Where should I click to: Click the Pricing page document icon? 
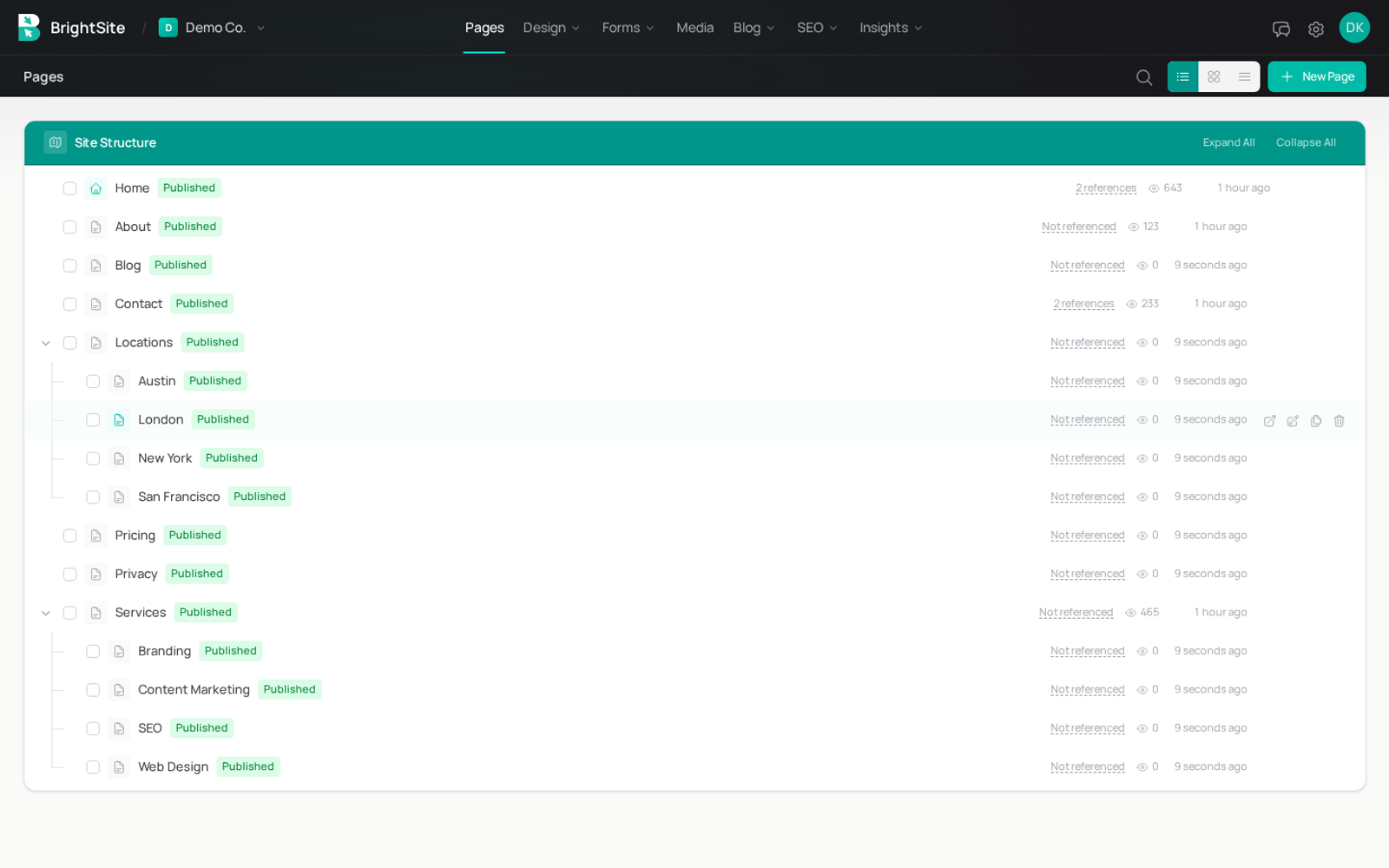coord(96,536)
